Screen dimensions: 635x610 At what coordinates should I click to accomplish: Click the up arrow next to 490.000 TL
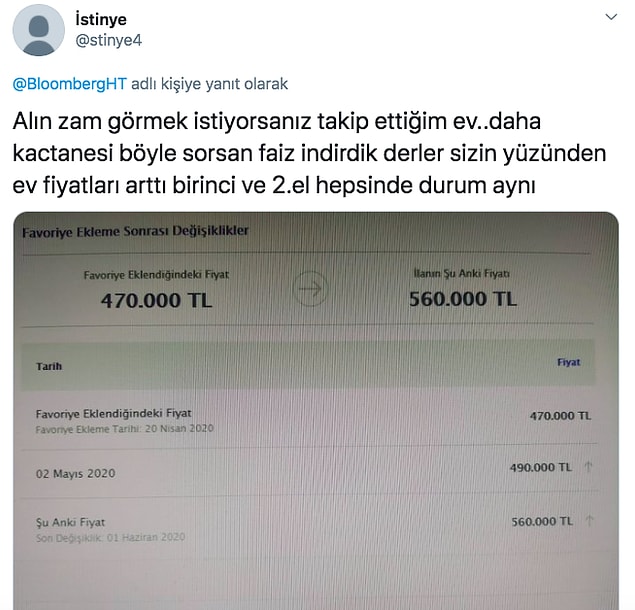tap(588, 467)
